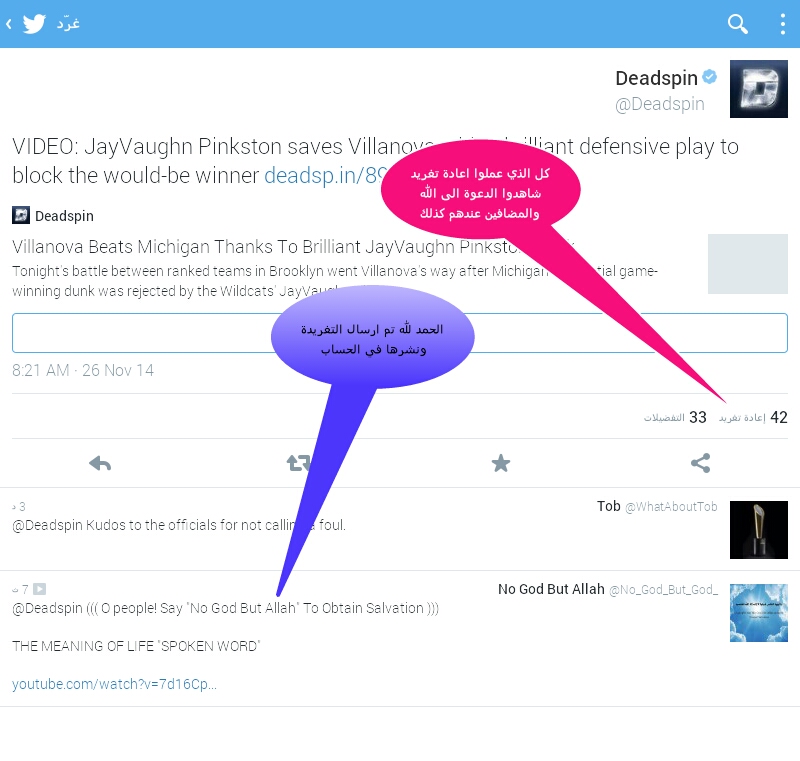The width and height of the screenshot is (800, 761).
Task: View the 42 retweets list
Action: point(754,417)
